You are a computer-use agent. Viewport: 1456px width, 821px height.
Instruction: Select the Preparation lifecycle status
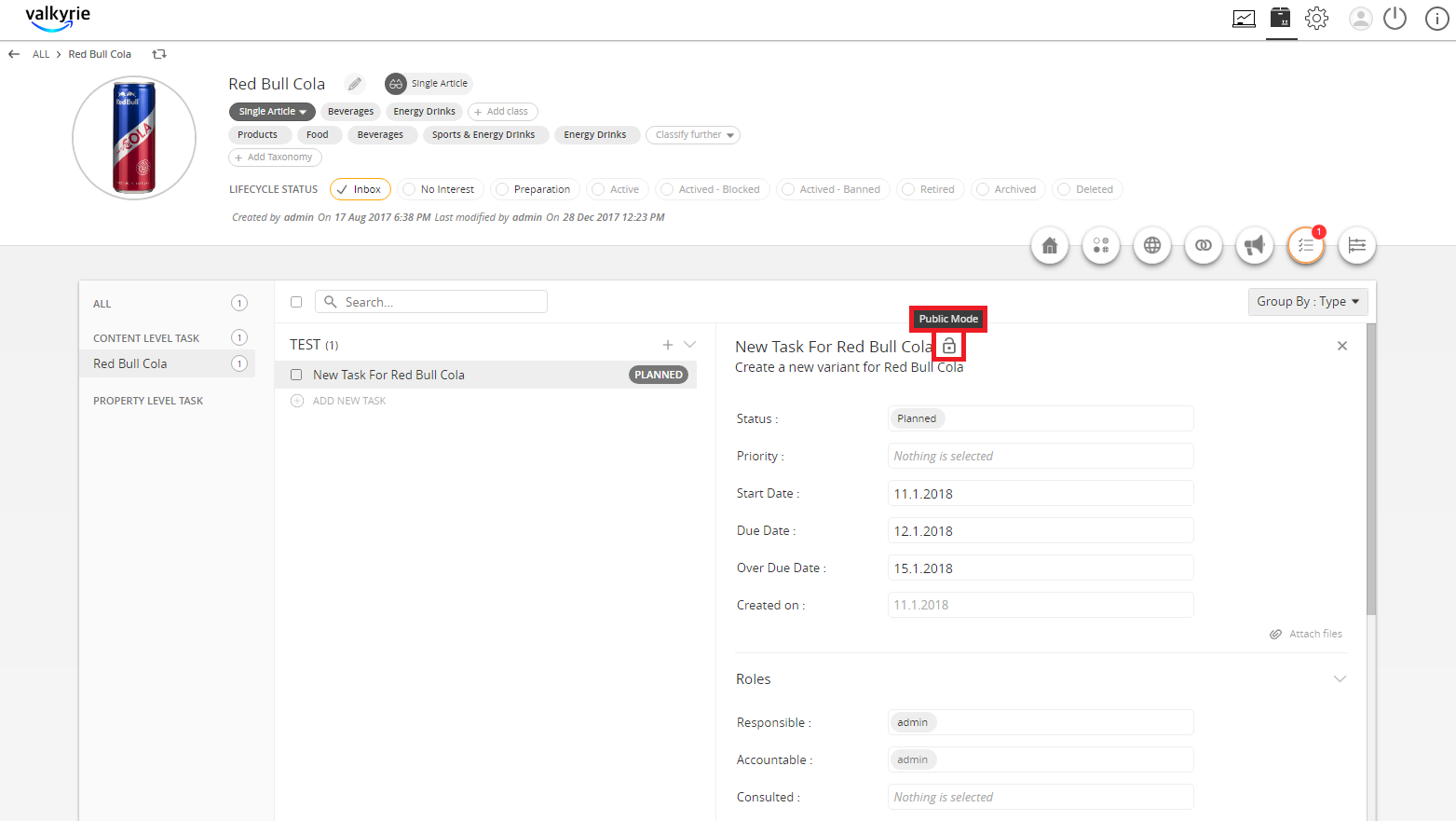(x=535, y=189)
